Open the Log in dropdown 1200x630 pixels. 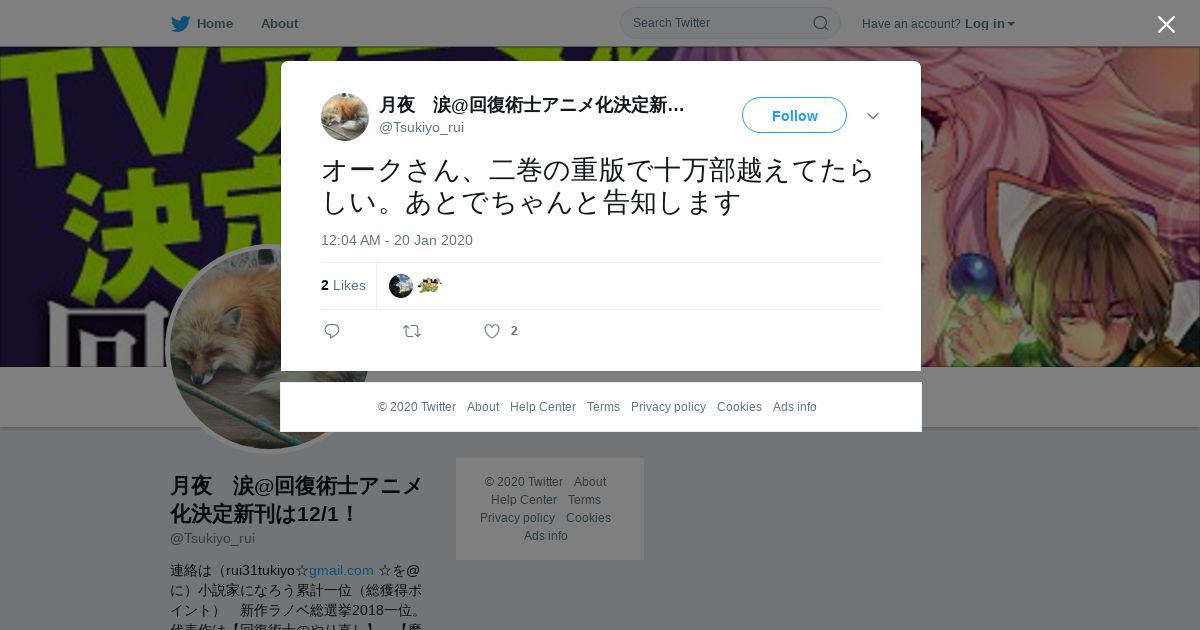pos(990,24)
